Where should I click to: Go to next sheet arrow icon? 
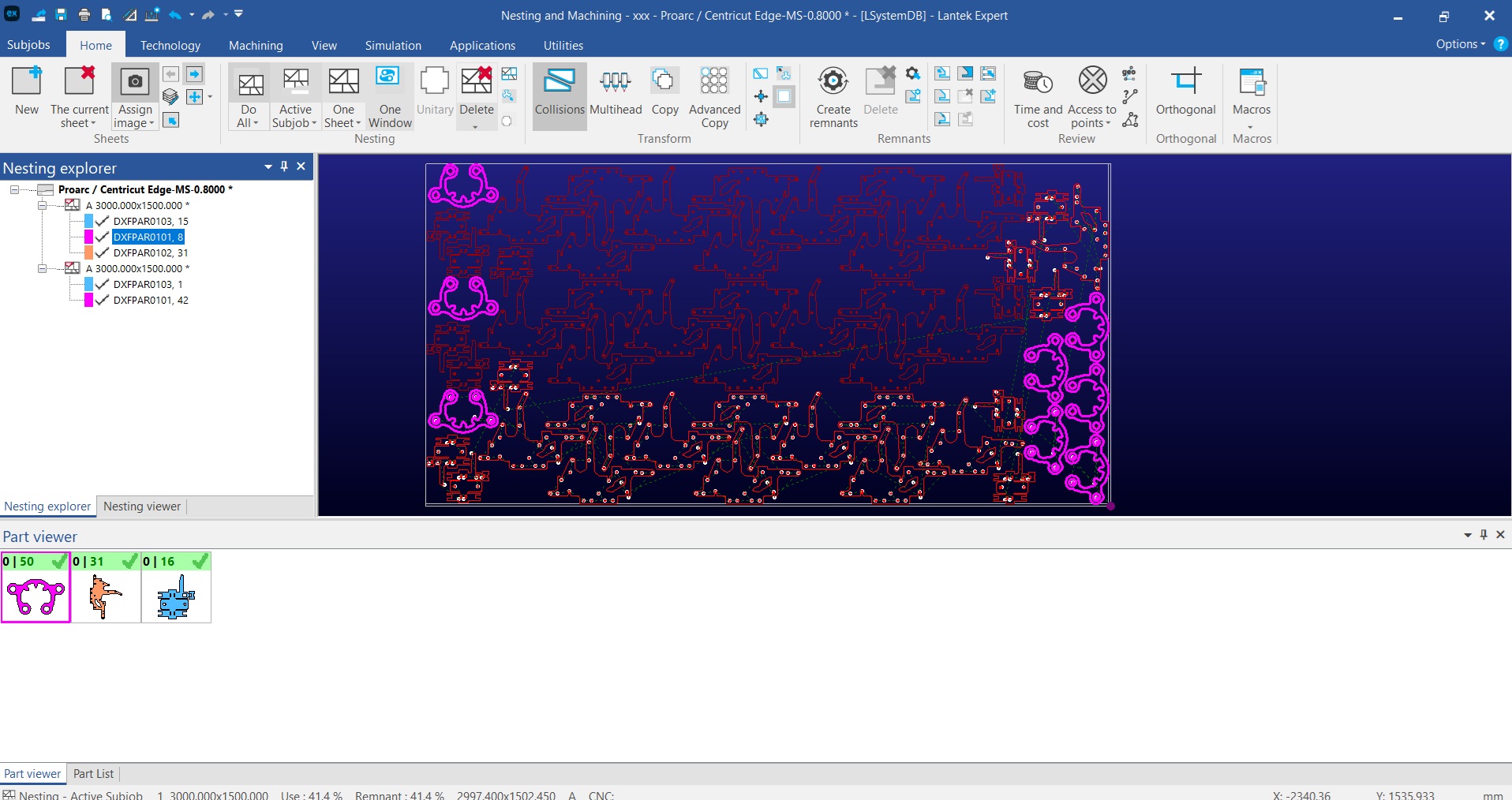[x=194, y=73]
